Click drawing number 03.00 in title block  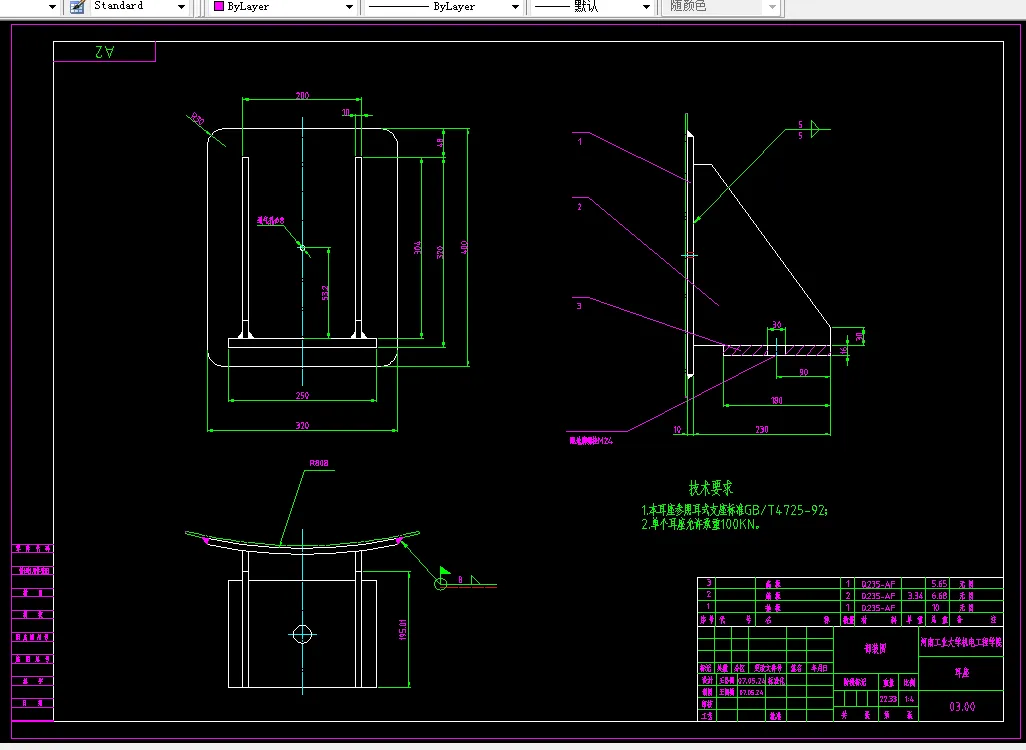[x=962, y=707]
